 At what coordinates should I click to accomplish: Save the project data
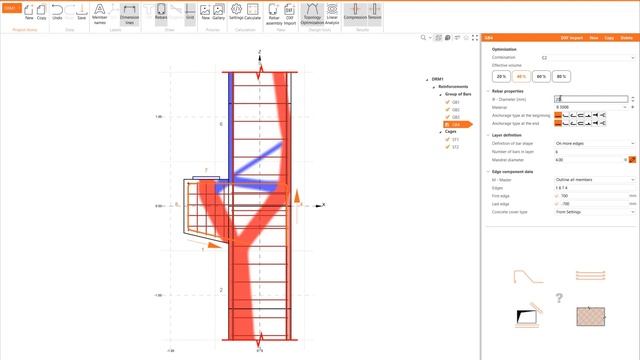point(82,12)
